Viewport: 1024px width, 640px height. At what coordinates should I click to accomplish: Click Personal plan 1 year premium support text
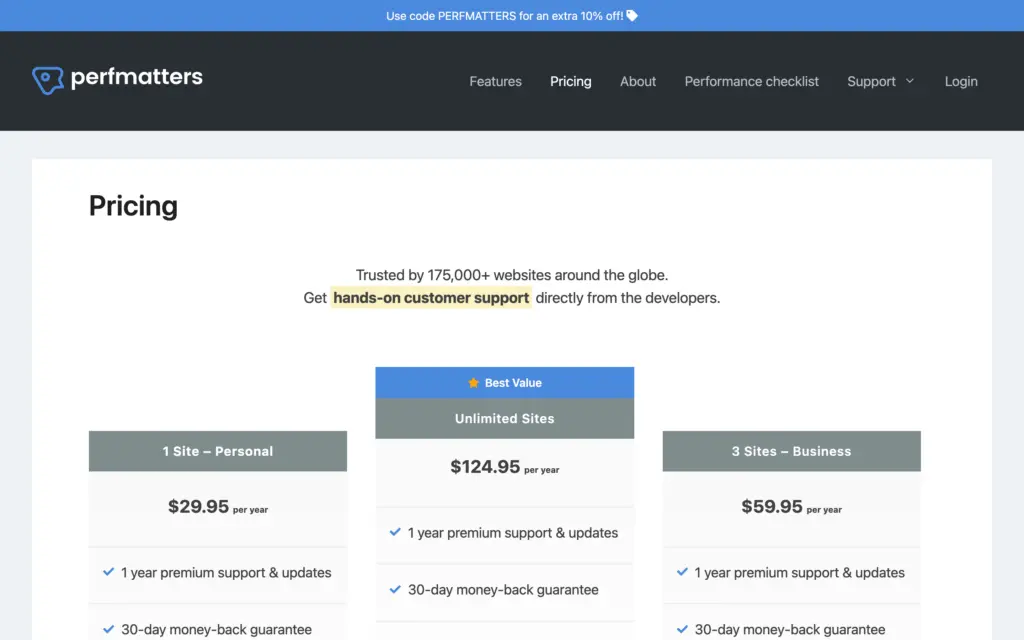coord(226,573)
